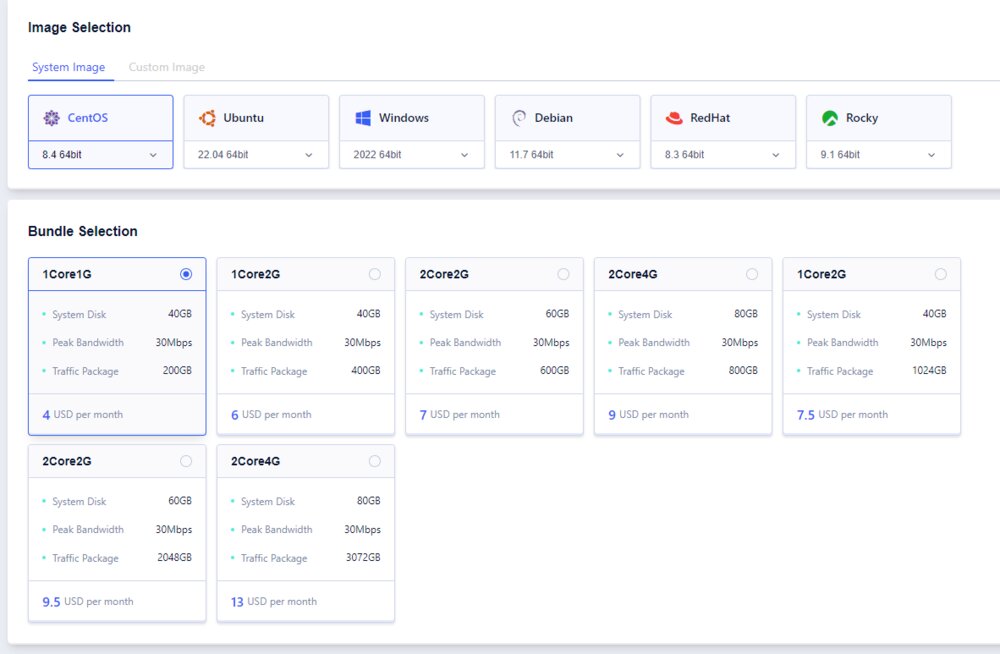Viewport: 1000px width, 654px height.
Task: Click the 400GB traffic package value
Action: 366,370
